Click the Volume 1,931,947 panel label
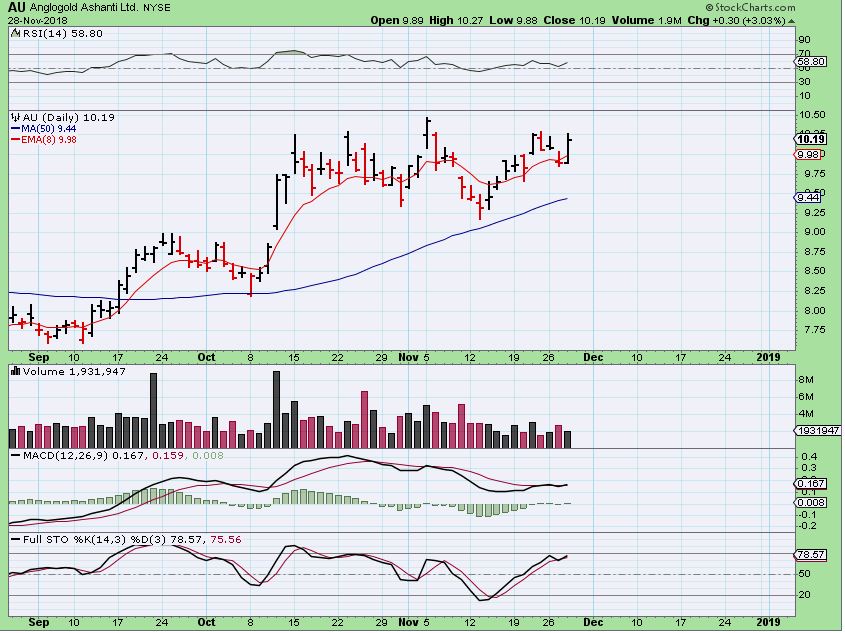This screenshot has width=845, height=633. click(74, 371)
